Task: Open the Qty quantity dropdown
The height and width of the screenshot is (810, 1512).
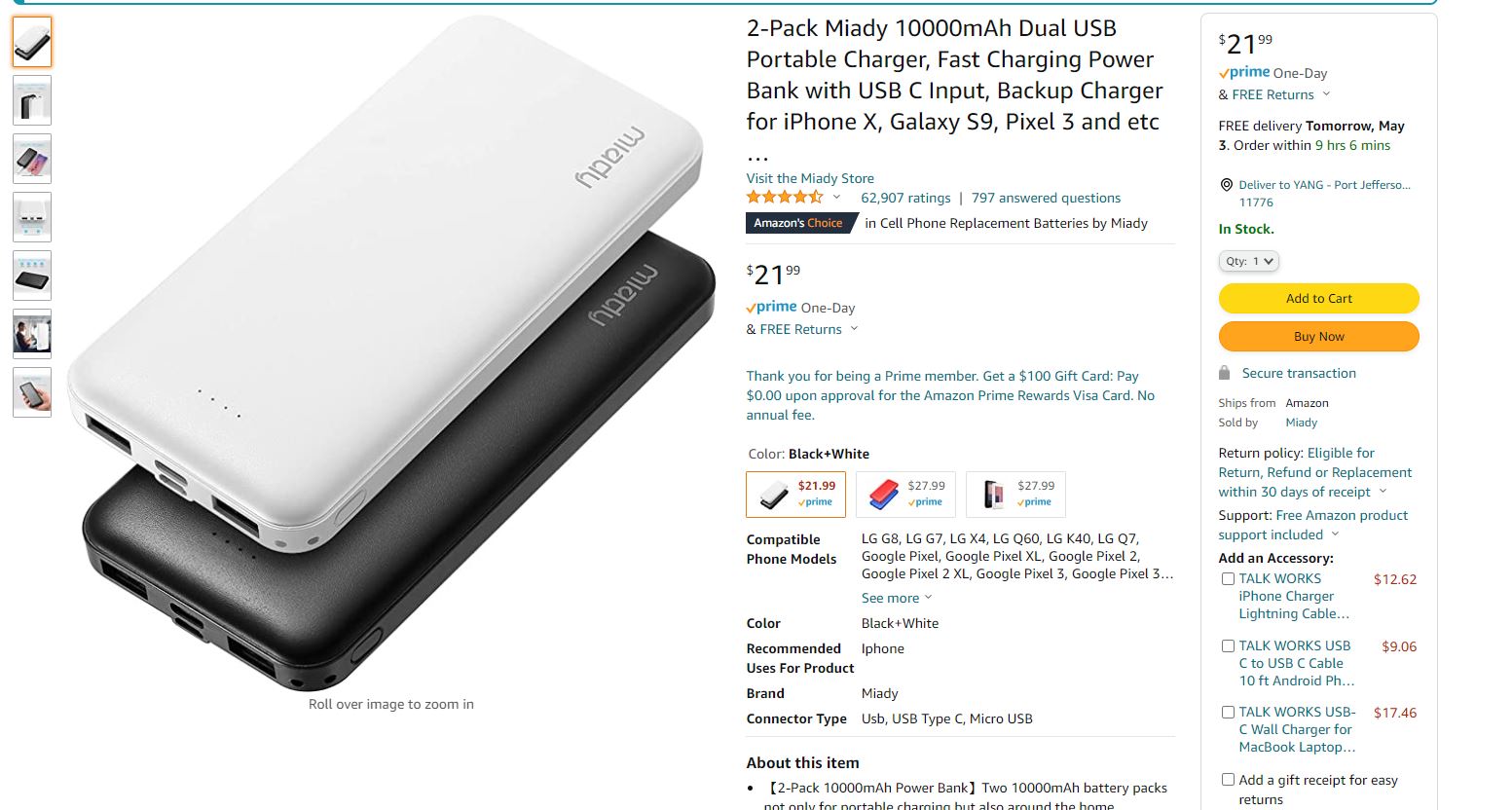Action: point(1248,261)
